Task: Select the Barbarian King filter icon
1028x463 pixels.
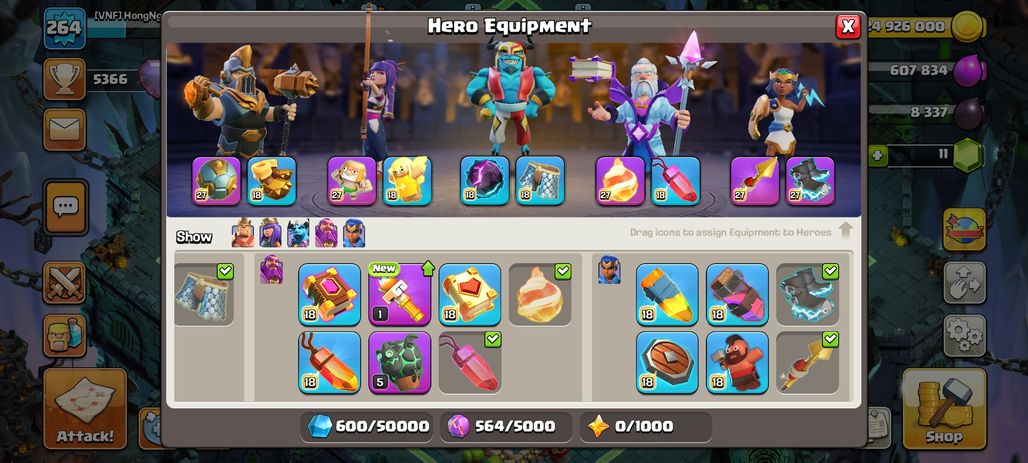Action: click(243, 233)
